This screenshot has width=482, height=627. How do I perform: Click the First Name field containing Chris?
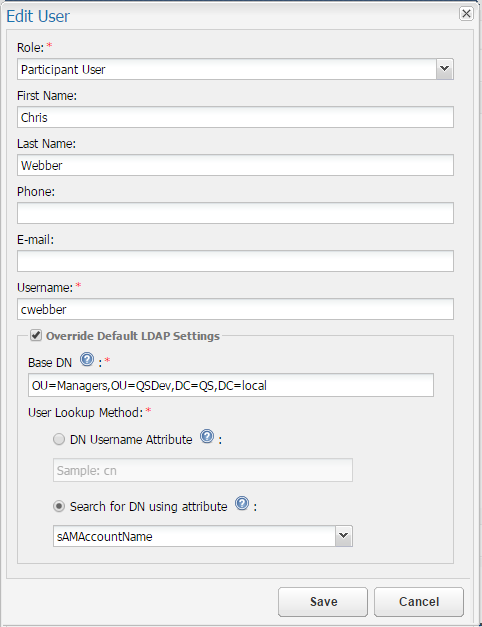coord(235,117)
